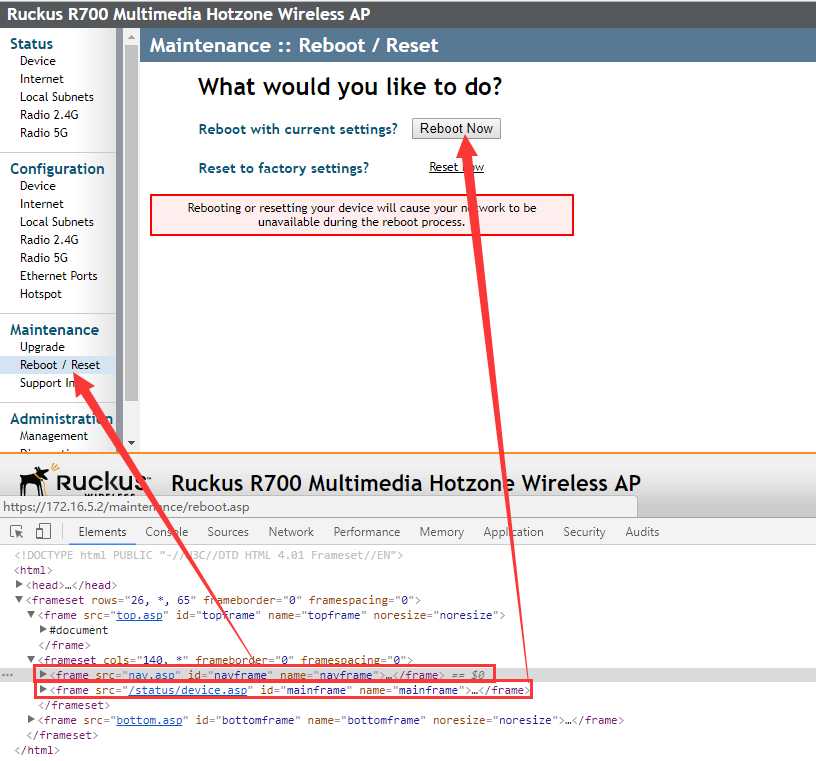The width and height of the screenshot is (816, 761).
Task: Expand the bottomframe frame node
Action: click(x=31, y=719)
